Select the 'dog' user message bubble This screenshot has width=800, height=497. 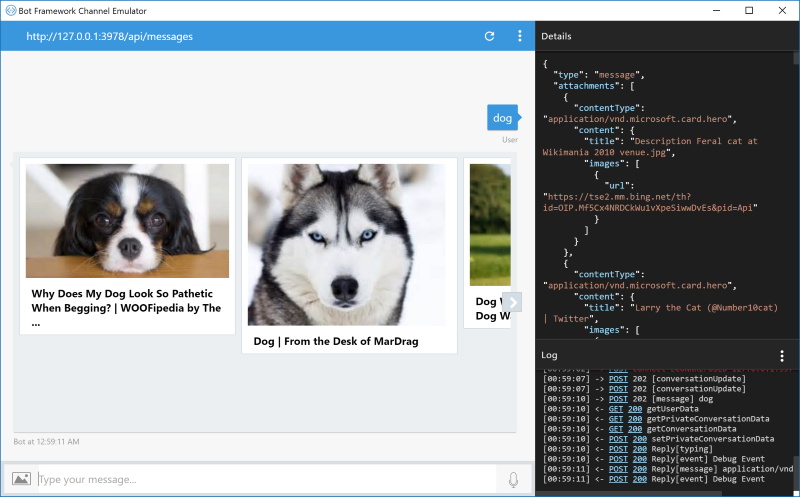(x=503, y=118)
